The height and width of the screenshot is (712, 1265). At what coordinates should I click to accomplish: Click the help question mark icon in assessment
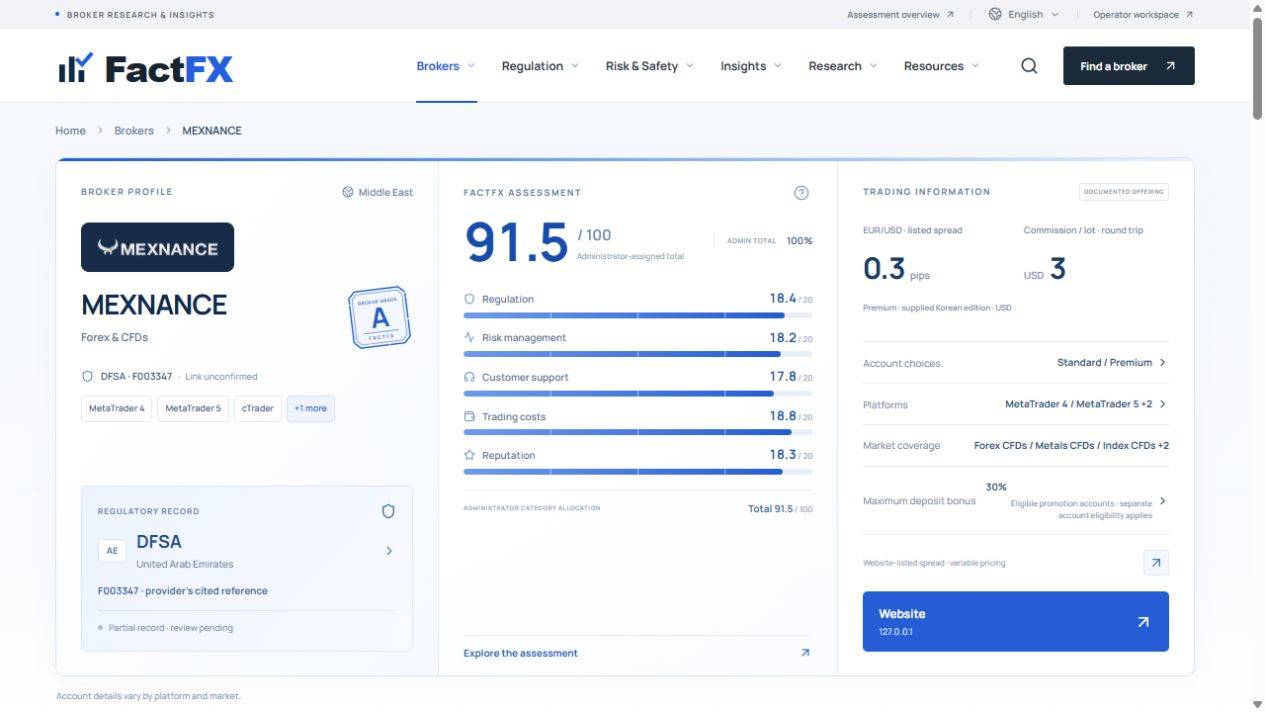point(801,193)
